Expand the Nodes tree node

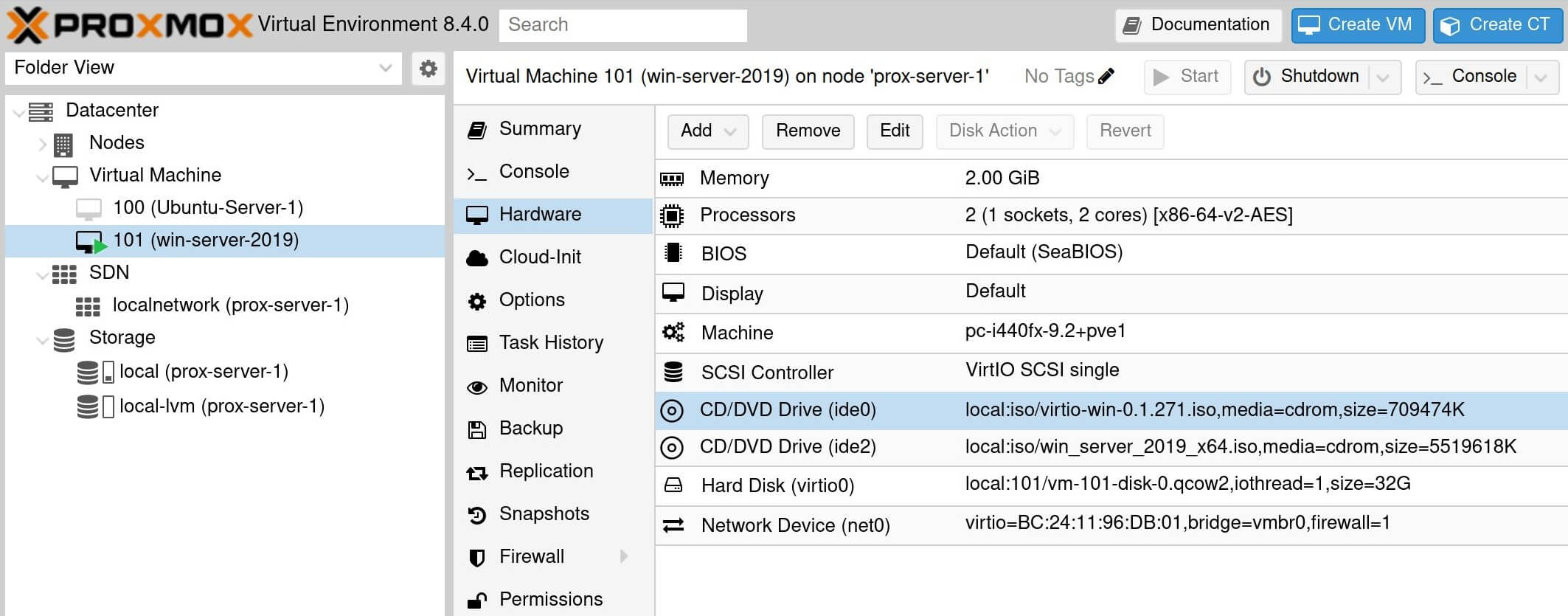click(x=42, y=145)
